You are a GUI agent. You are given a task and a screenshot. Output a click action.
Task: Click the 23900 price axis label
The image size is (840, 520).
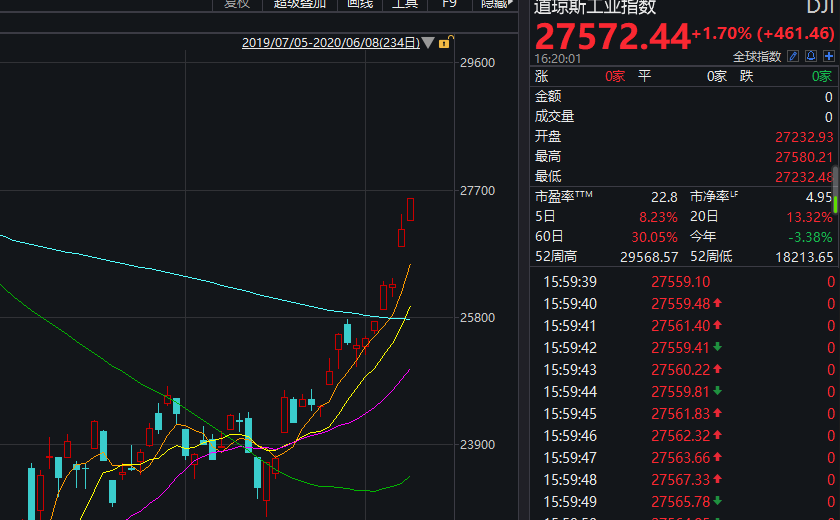point(477,444)
